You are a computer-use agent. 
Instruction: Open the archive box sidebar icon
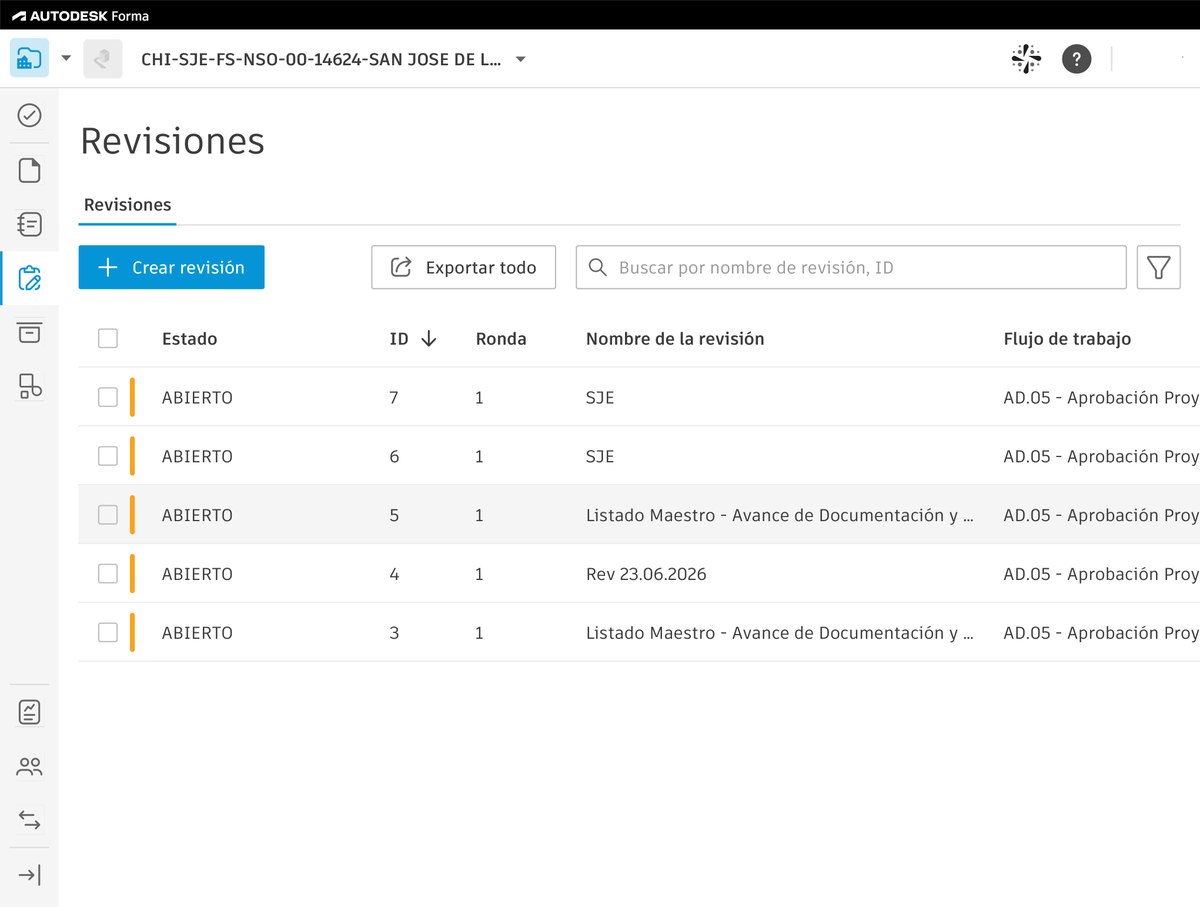pos(30,332)
